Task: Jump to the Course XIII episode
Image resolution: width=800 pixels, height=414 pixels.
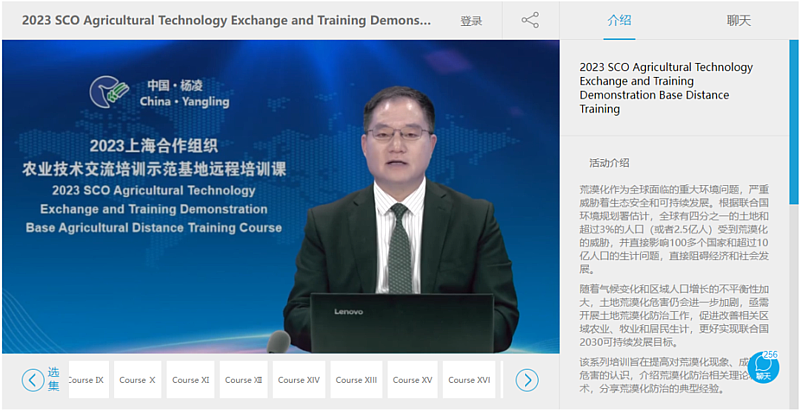Action: 356,380
